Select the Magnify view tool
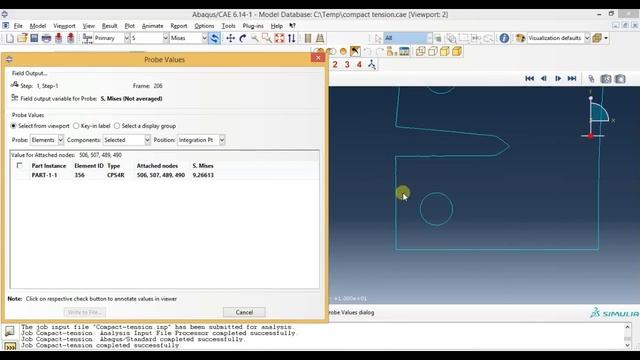This screenshot has width=640, height=360. 255,38
